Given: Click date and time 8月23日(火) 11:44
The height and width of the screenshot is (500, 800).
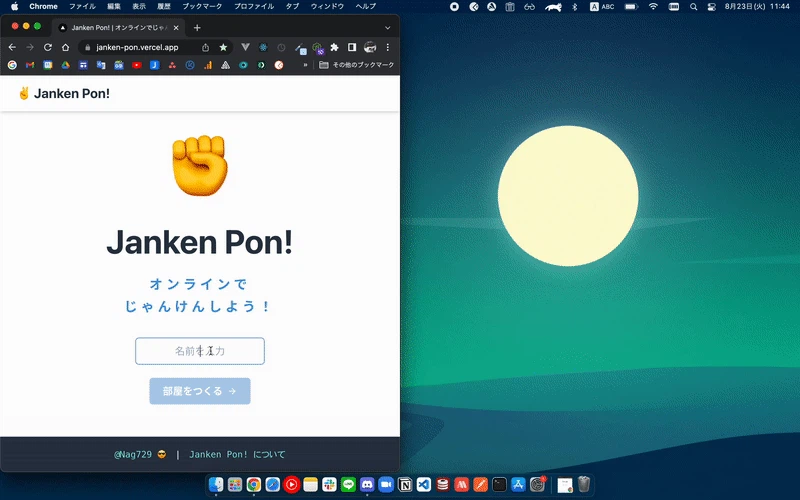Looking at the screenshot, I should pos(757,7).
